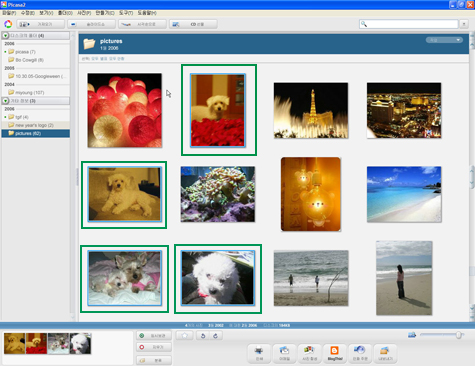
Task: Toggle the star rating button
Action: (x=184, y=336)
